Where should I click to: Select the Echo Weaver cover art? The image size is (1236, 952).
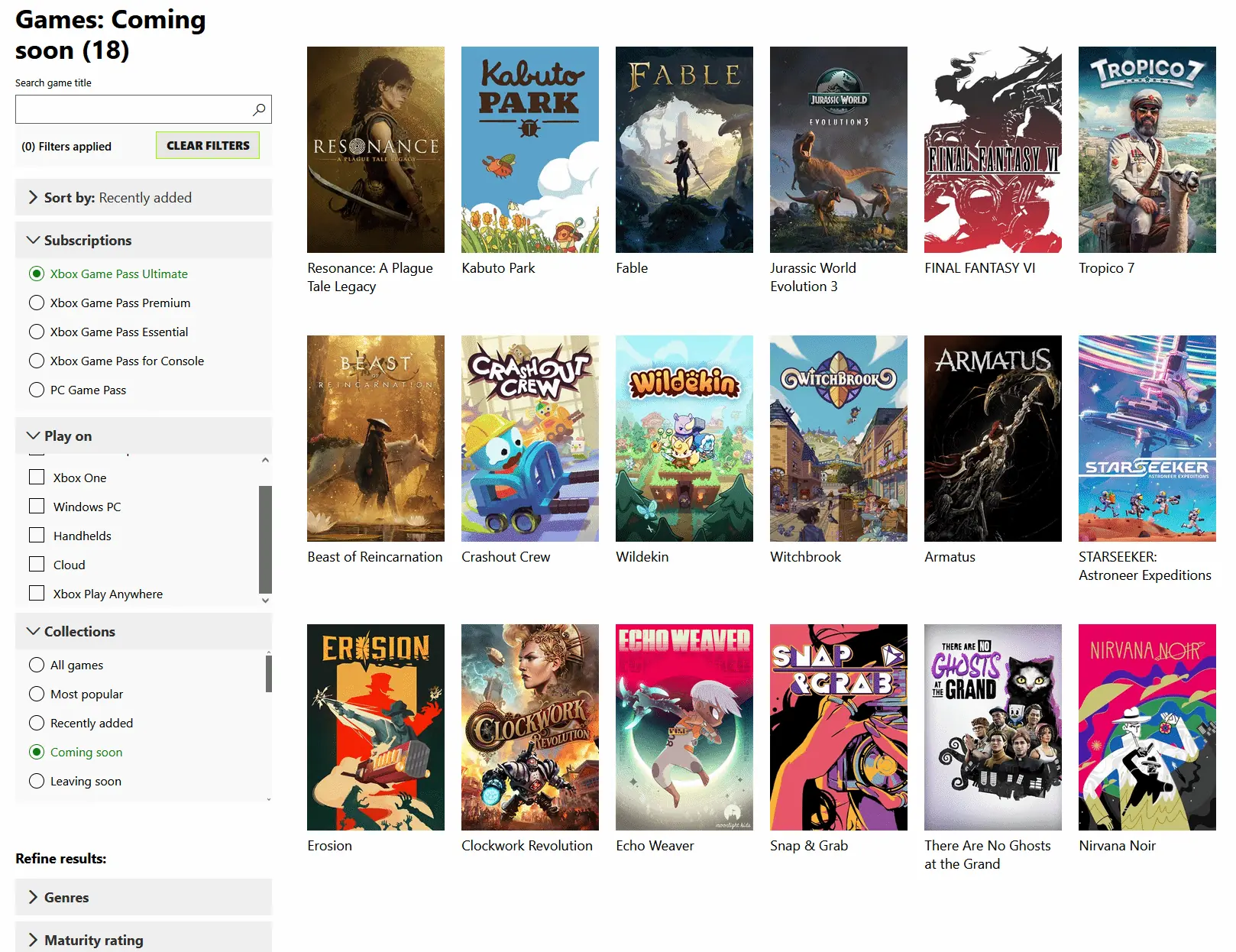(684, 727)
